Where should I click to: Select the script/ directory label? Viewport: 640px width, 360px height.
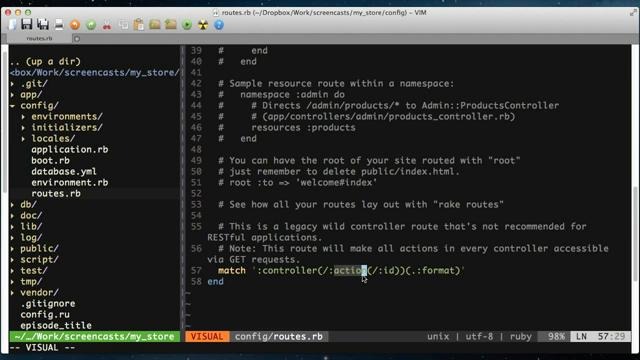pyautogui.click(x=39, y=260)
